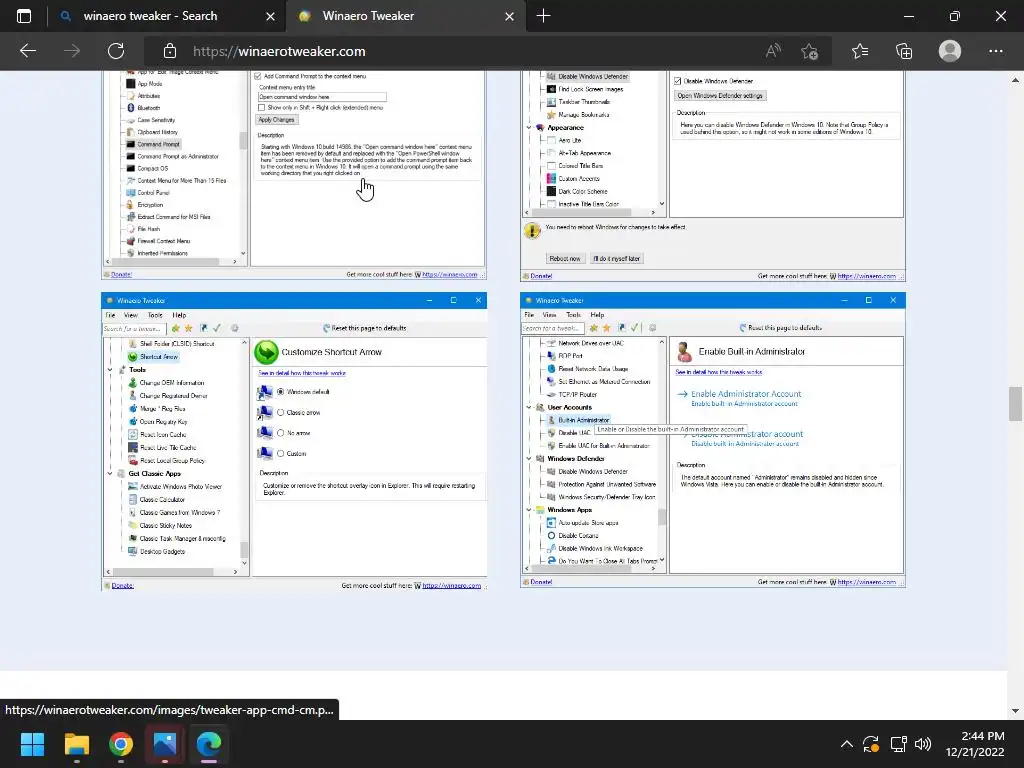Select the Windows default radio button
This screenshot has height=768, width=1024.
point(281,392)
